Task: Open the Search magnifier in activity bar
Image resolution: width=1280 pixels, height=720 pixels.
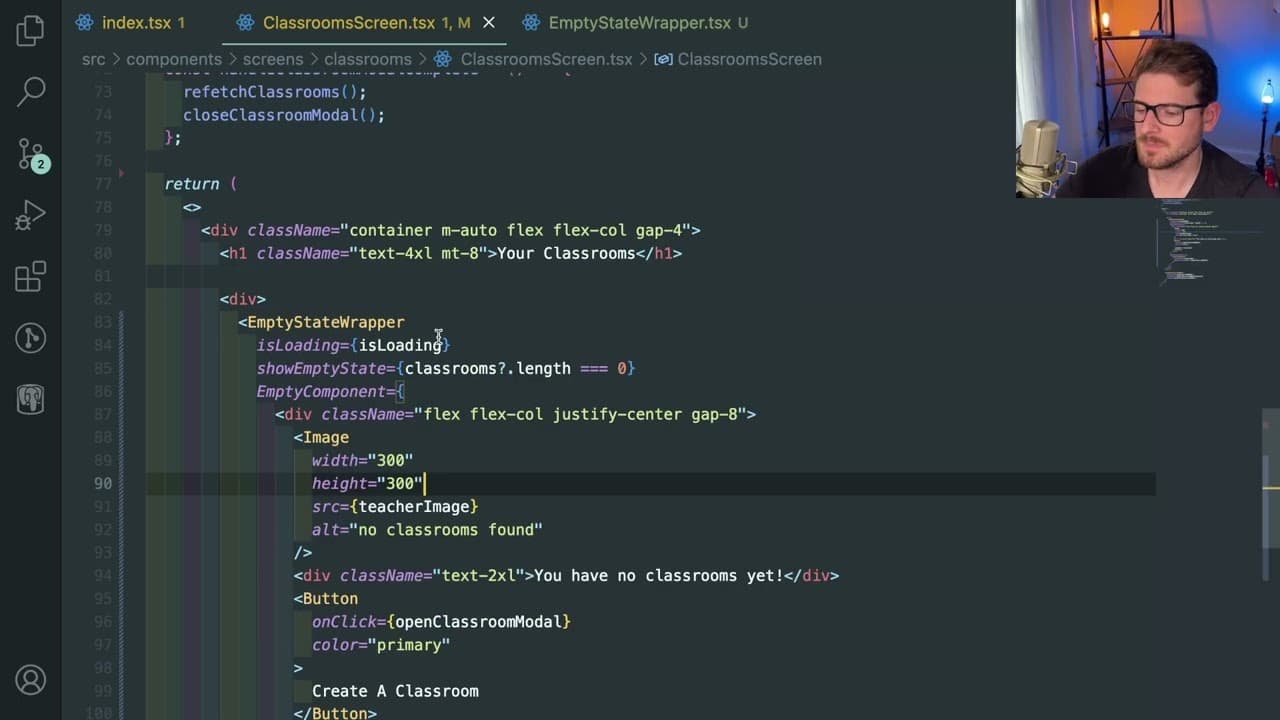Action: point(31,91)
